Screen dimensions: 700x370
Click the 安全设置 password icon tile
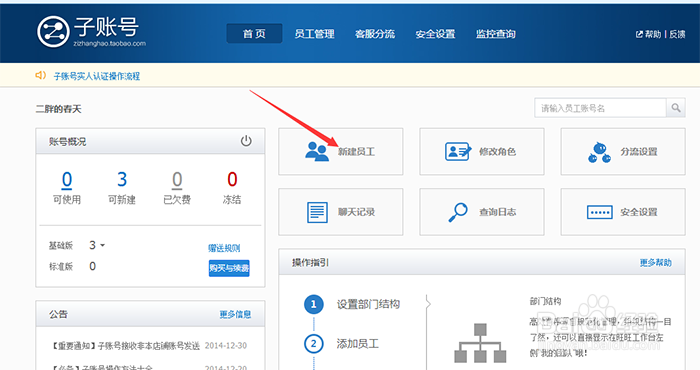[x=600, y=212]
